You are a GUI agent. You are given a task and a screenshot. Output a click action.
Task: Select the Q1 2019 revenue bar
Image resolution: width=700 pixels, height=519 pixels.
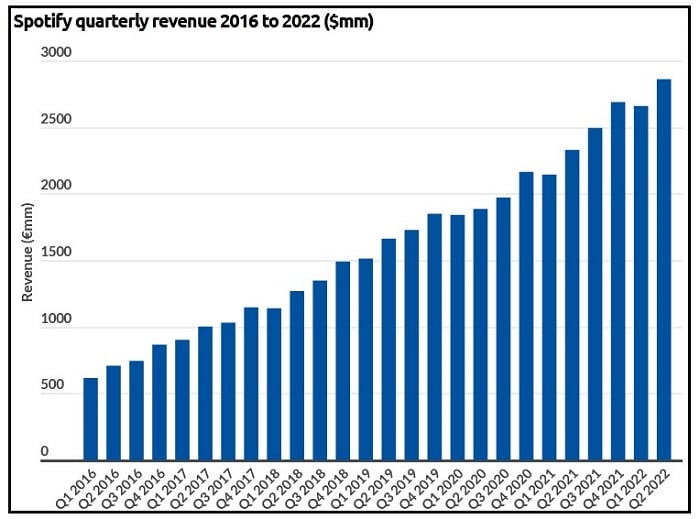pos(366,359)
